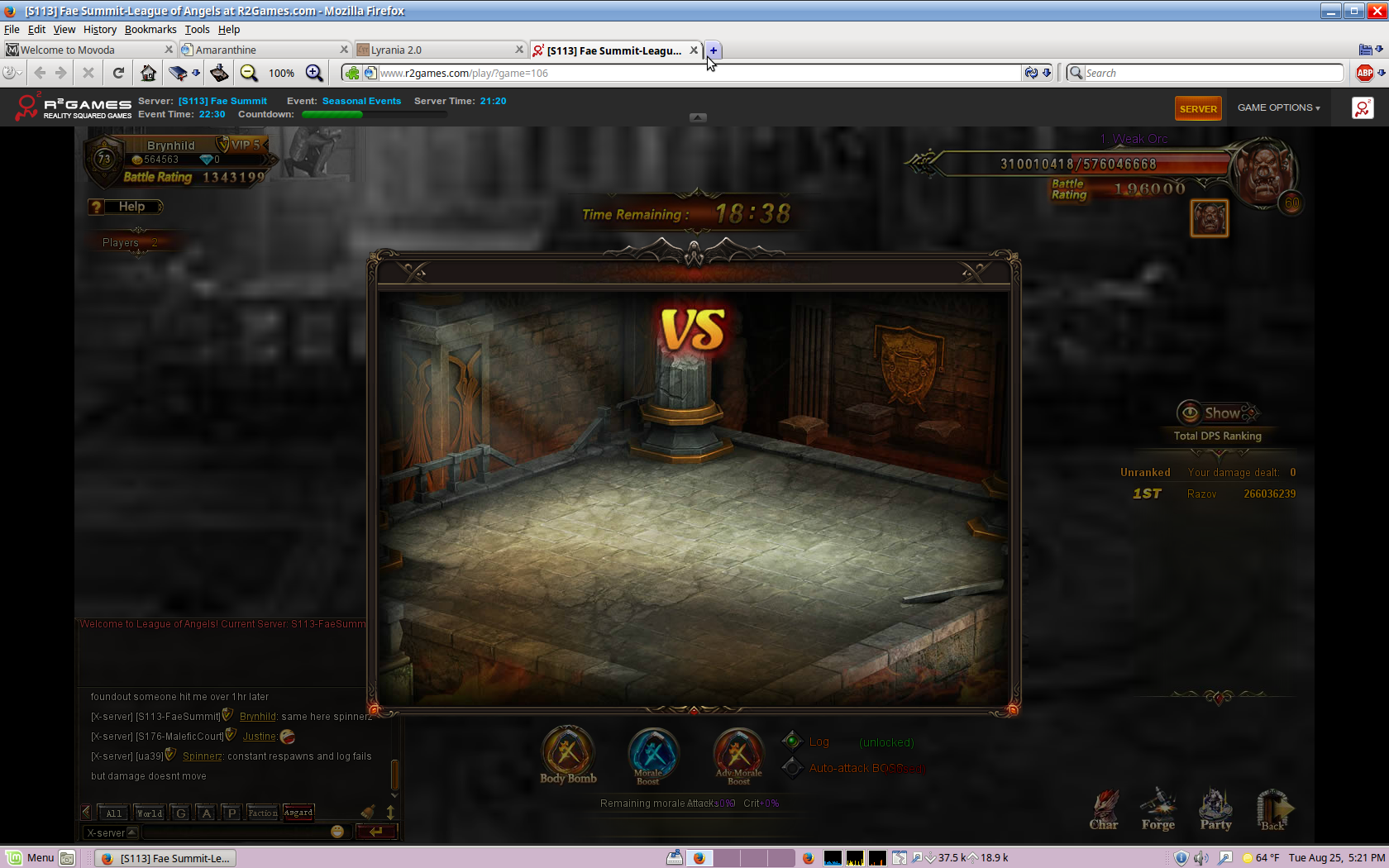Open the Char panel
Viewport: 1389px width, 868px height.
[x=1104, y=809]
